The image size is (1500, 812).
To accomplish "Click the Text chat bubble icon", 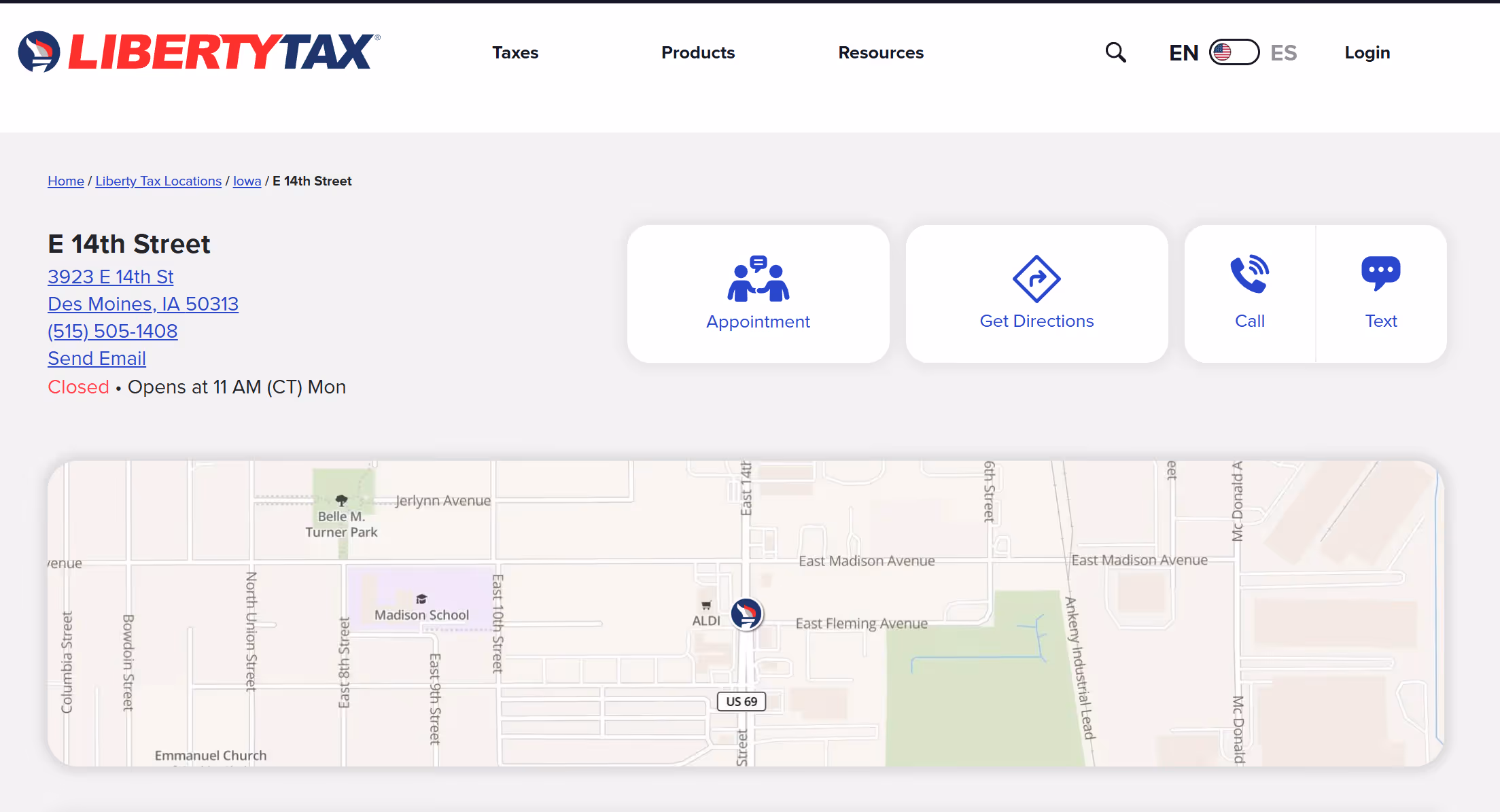I will [x=1381, y=274].
